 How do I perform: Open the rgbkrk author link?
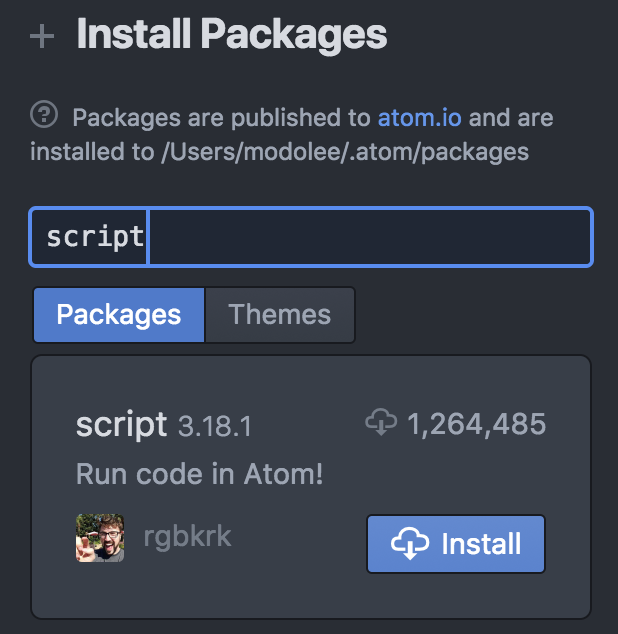[187, 537]
